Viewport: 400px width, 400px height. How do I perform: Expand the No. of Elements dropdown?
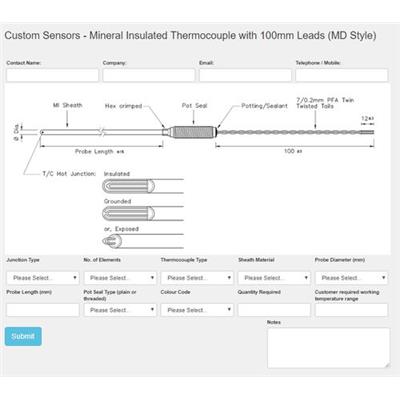tap(120, 278)
